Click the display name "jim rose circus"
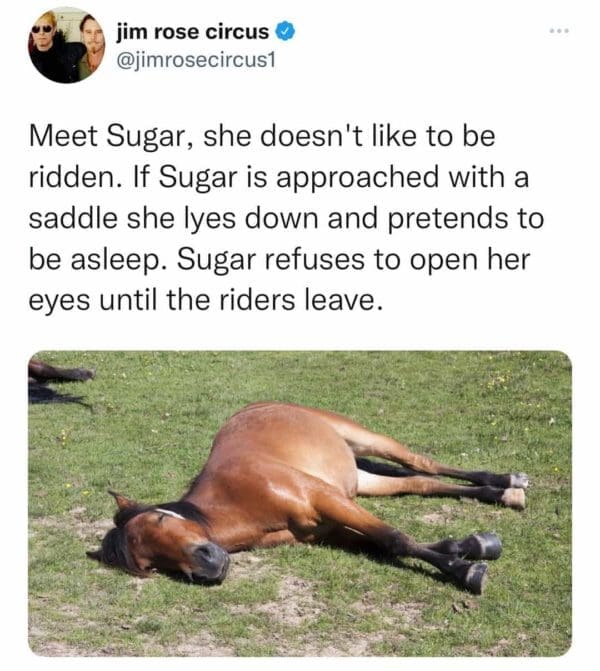 [x=193, y=31]
